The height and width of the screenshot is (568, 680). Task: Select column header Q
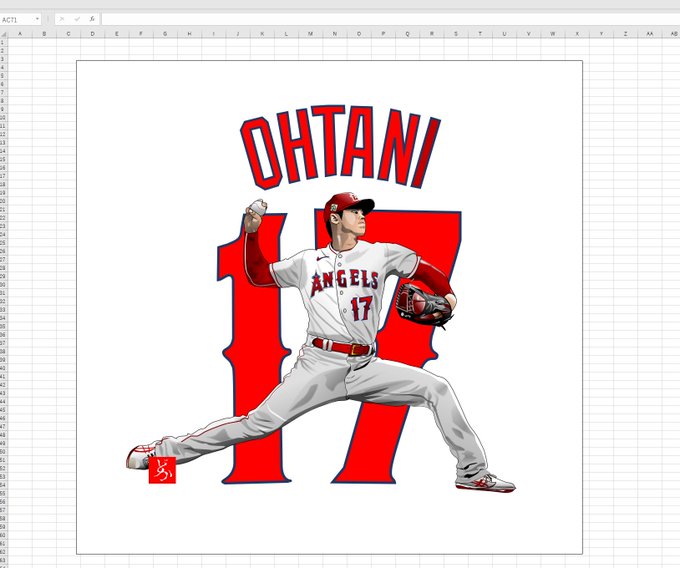click(x=407, y=34)
